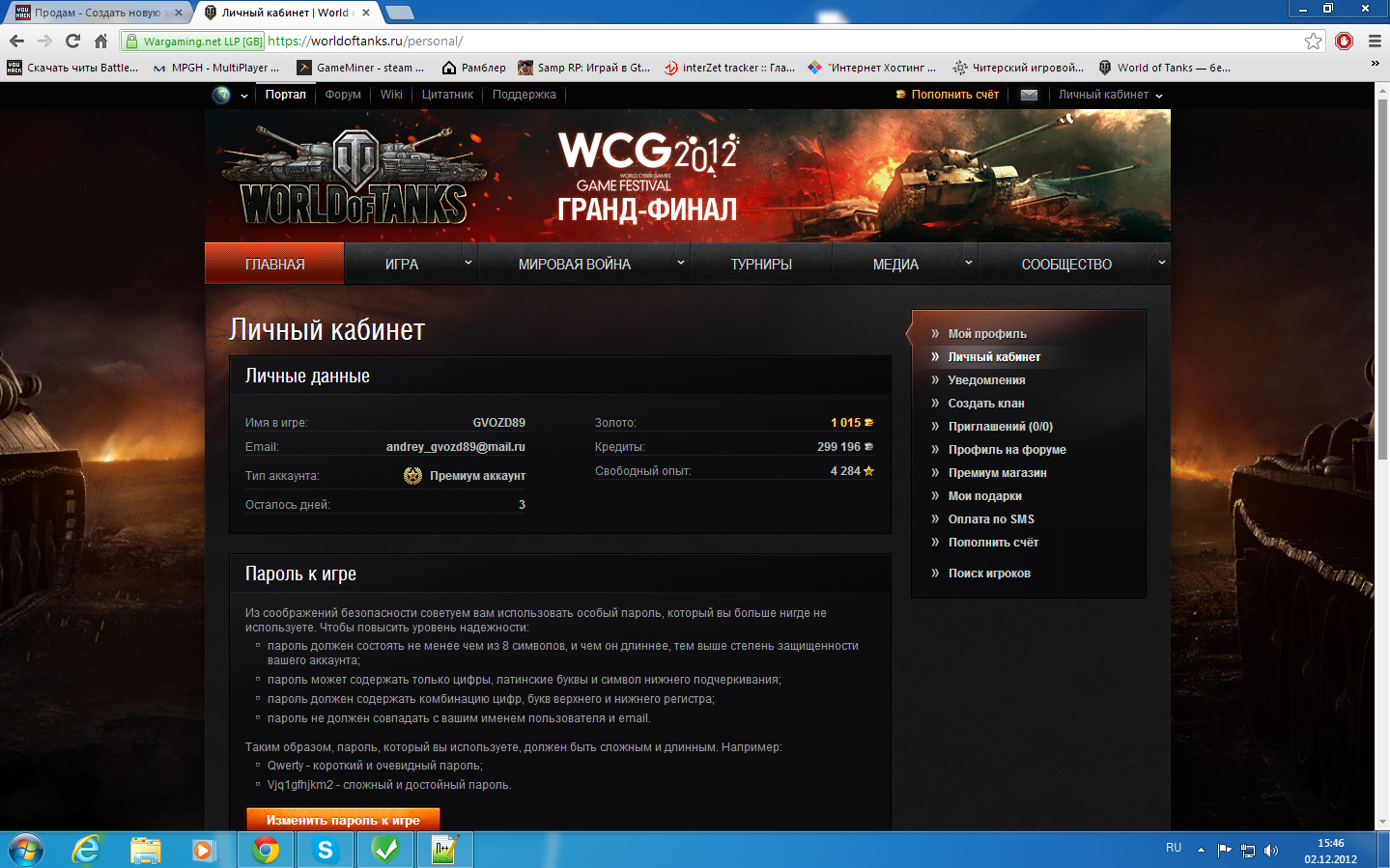Click the Wargaming.net LLP security certificate badge

(x=193, y=42)
